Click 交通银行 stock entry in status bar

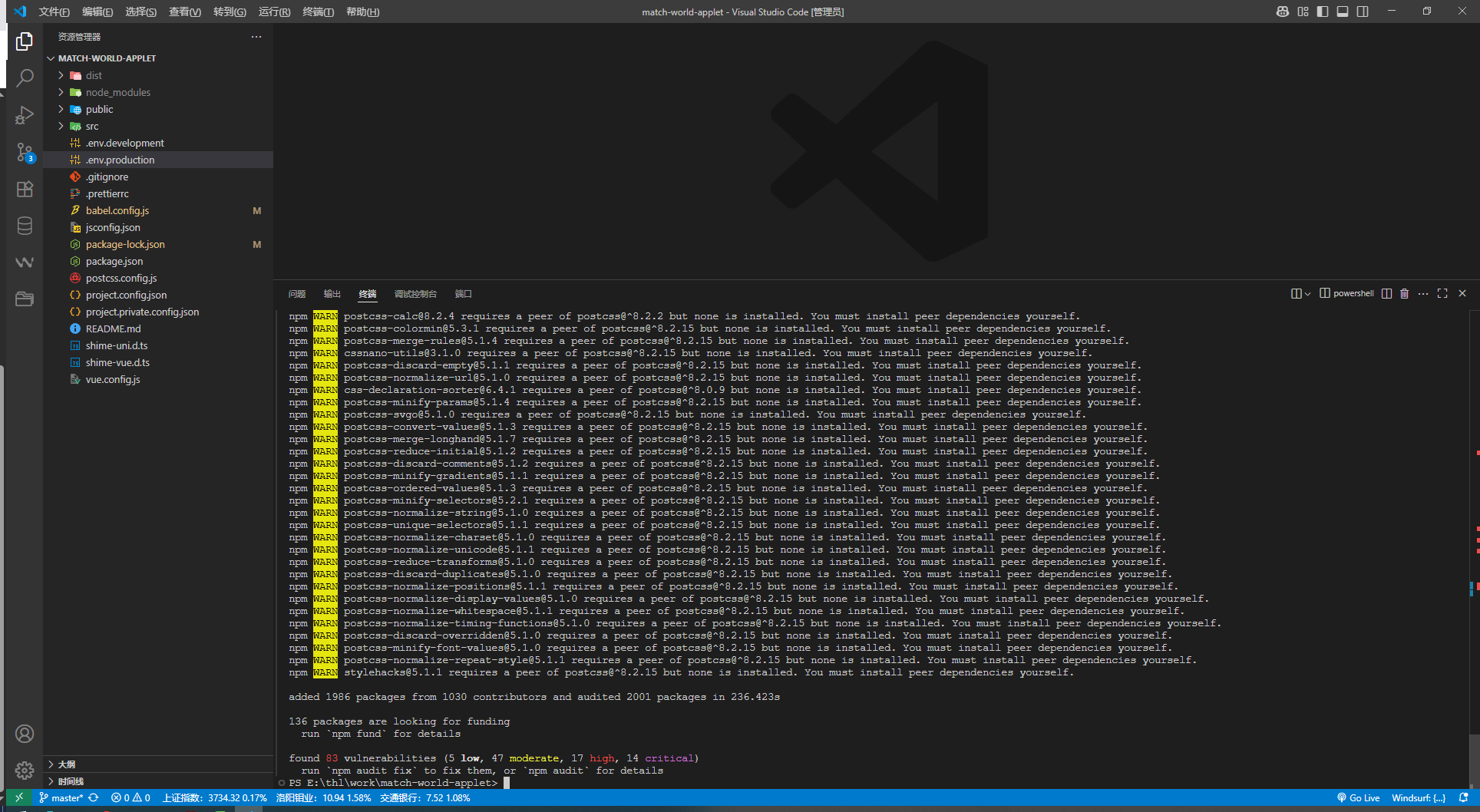tap(425, 797)
